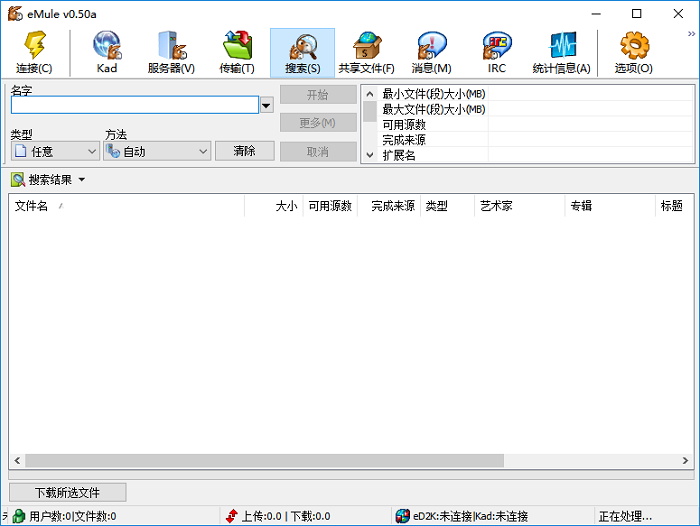700x526 pixels.
Task: Select the 最小文件(段)大小(MB) filter row
Action: pos(537,94)
